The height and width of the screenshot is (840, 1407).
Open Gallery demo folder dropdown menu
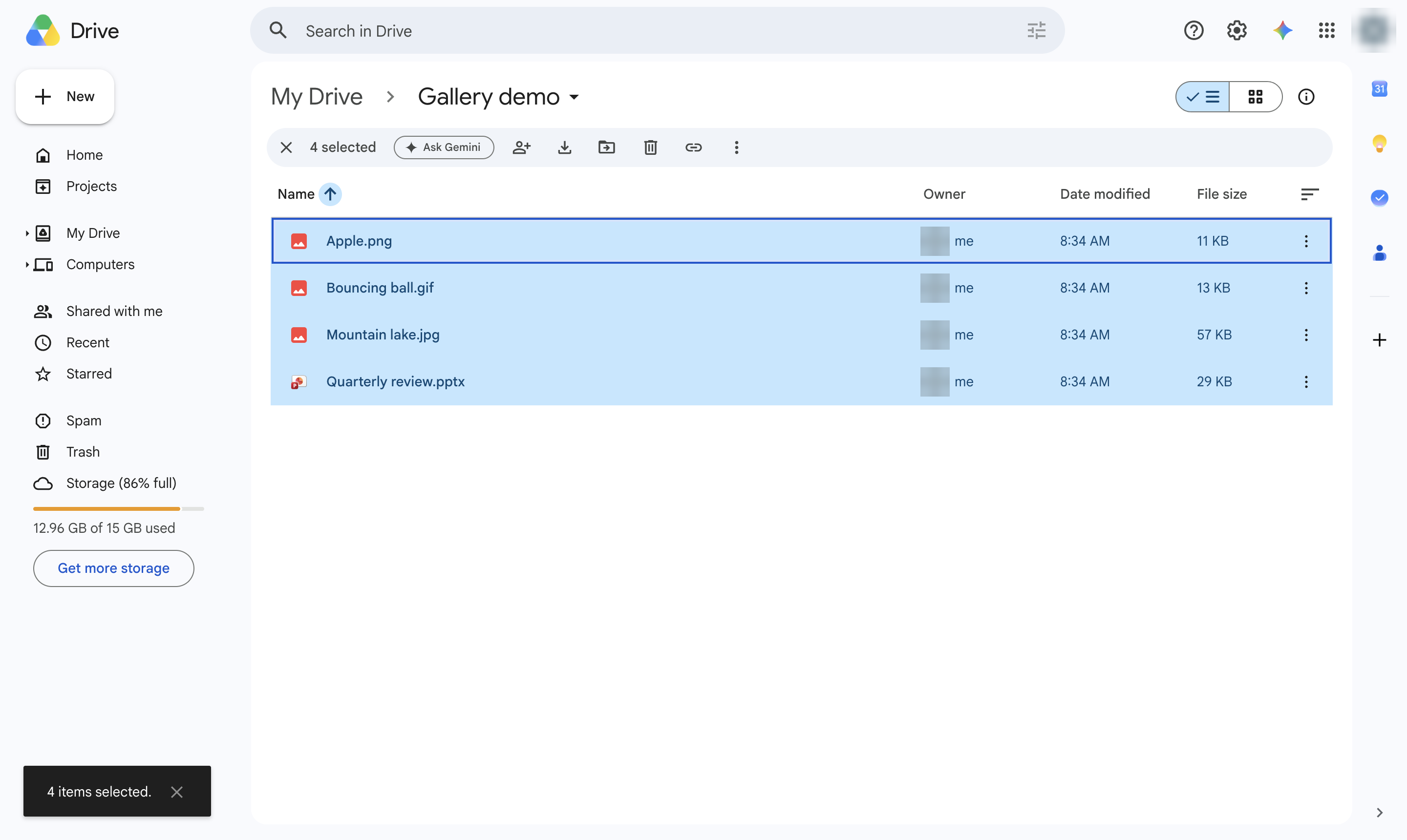574,97
